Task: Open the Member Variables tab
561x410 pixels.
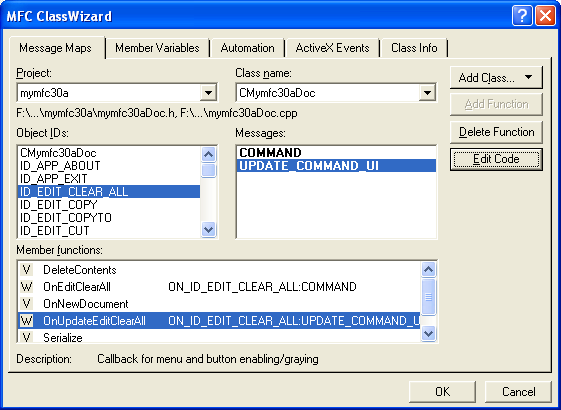Action: coord(157,48)
